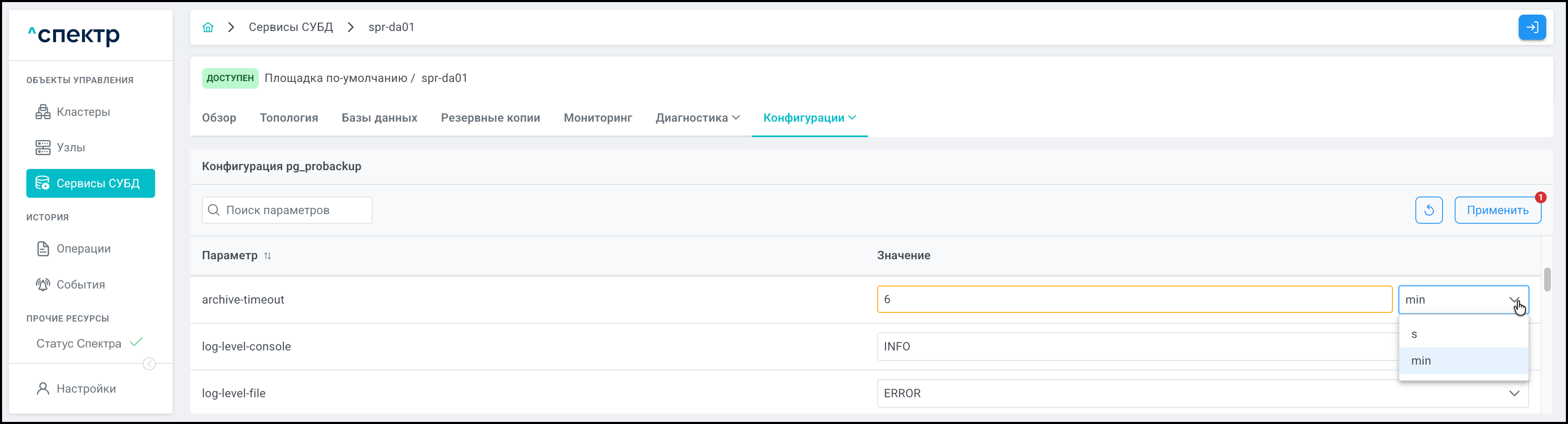Click the Операции document icon
The width and height of the screenshot is (1568, 424).
coord(43,249)
